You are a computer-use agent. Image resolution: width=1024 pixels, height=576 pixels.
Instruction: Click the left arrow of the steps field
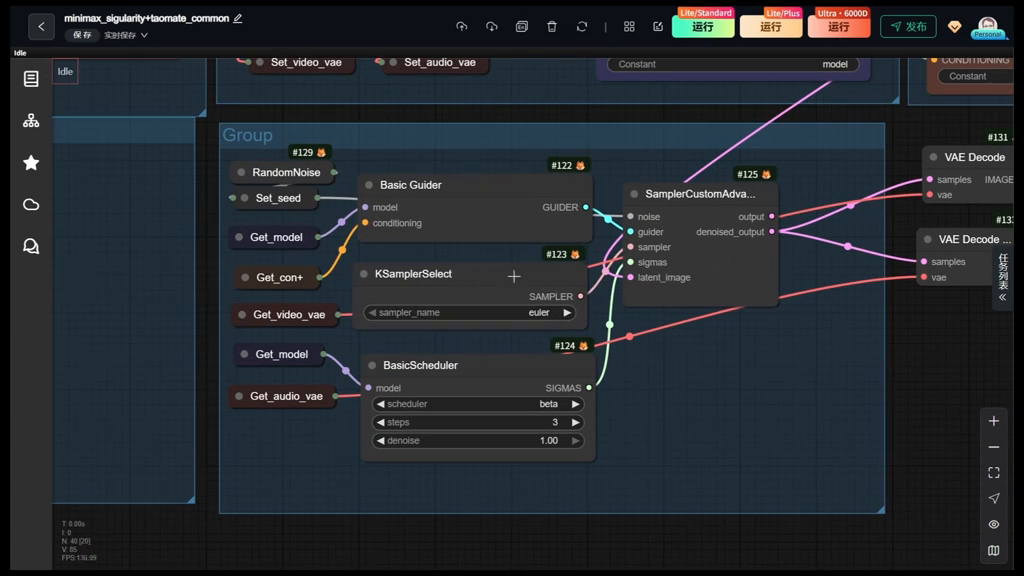click(381, 423)
